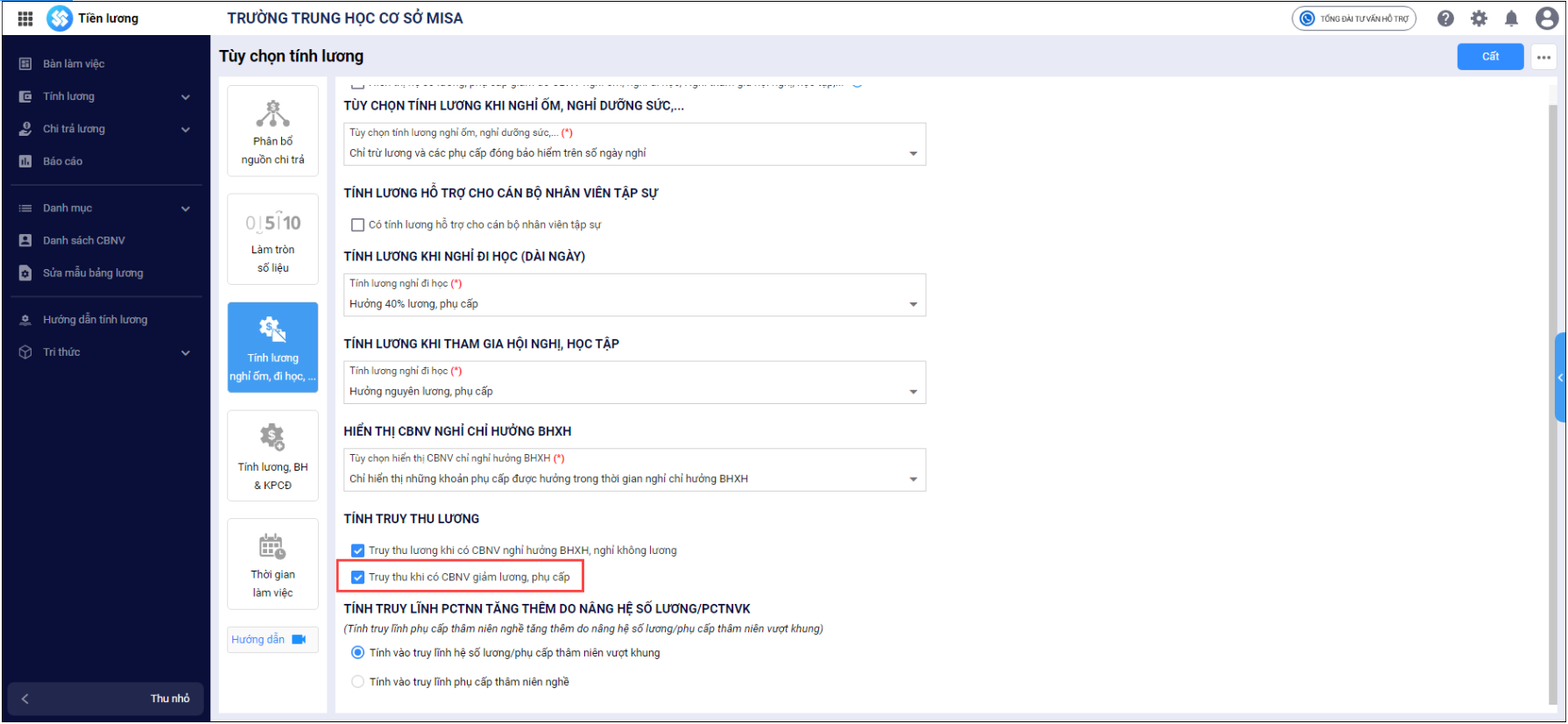Open Danh sách CBNV menu item
Image resolution: width=1568 pixels, height=724 pixels.
click(x=105, y=240)
